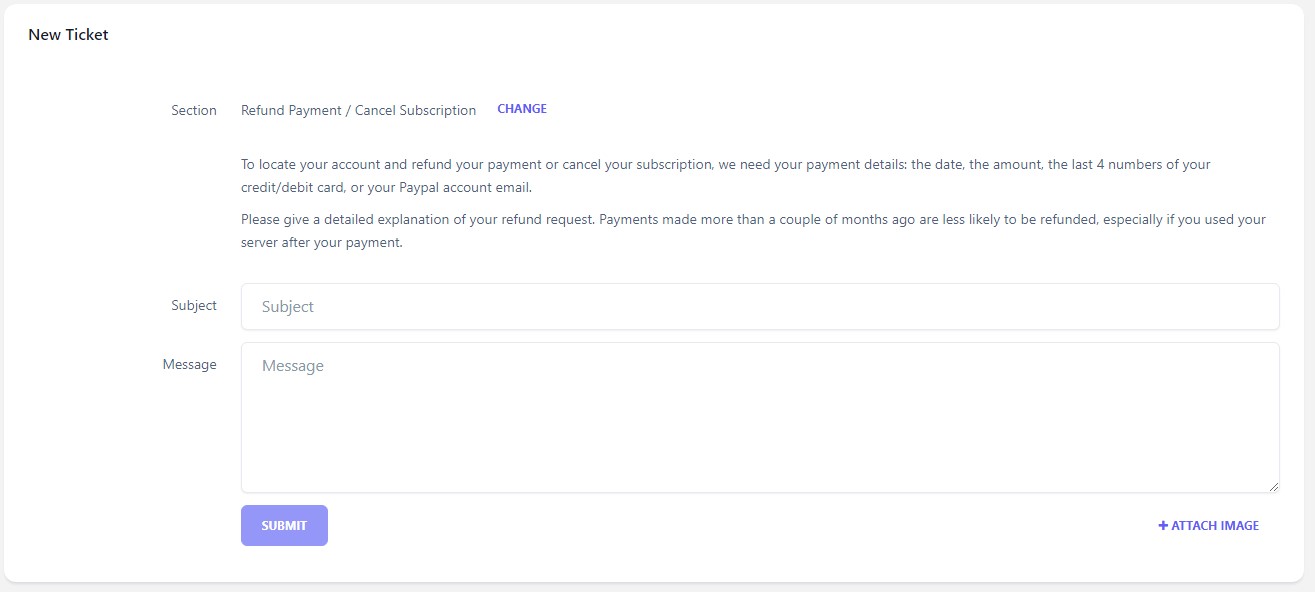The width and height of the screenshot is (1315, 592).
Task: Open the ATTACH IMAGE link
Action: (1208, 526)
